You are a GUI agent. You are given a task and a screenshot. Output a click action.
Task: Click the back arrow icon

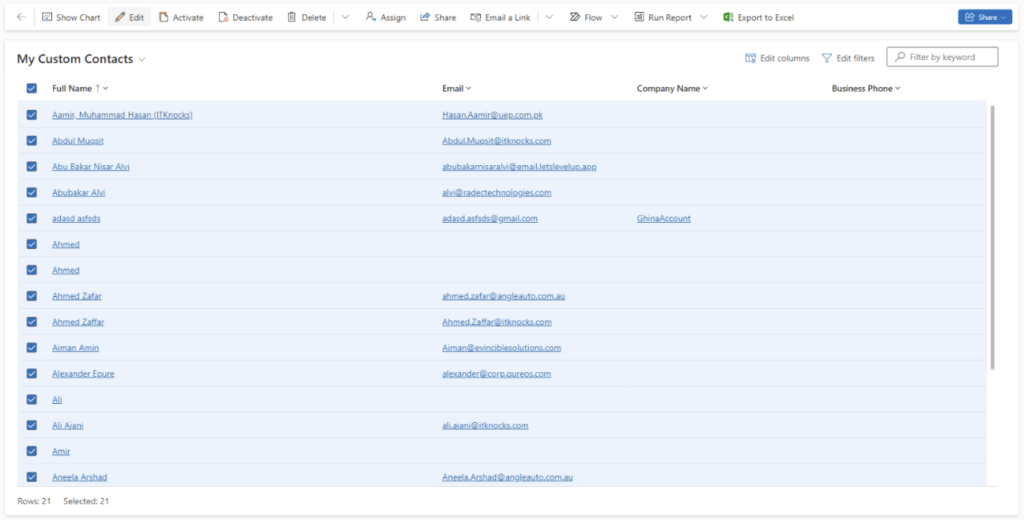pos(21,17)
